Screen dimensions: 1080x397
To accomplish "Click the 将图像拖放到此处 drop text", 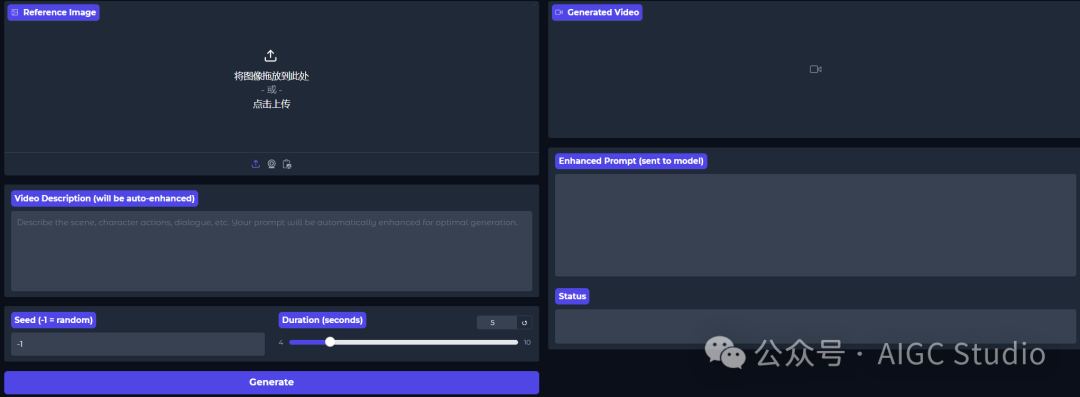I will [x=271, y=76].
